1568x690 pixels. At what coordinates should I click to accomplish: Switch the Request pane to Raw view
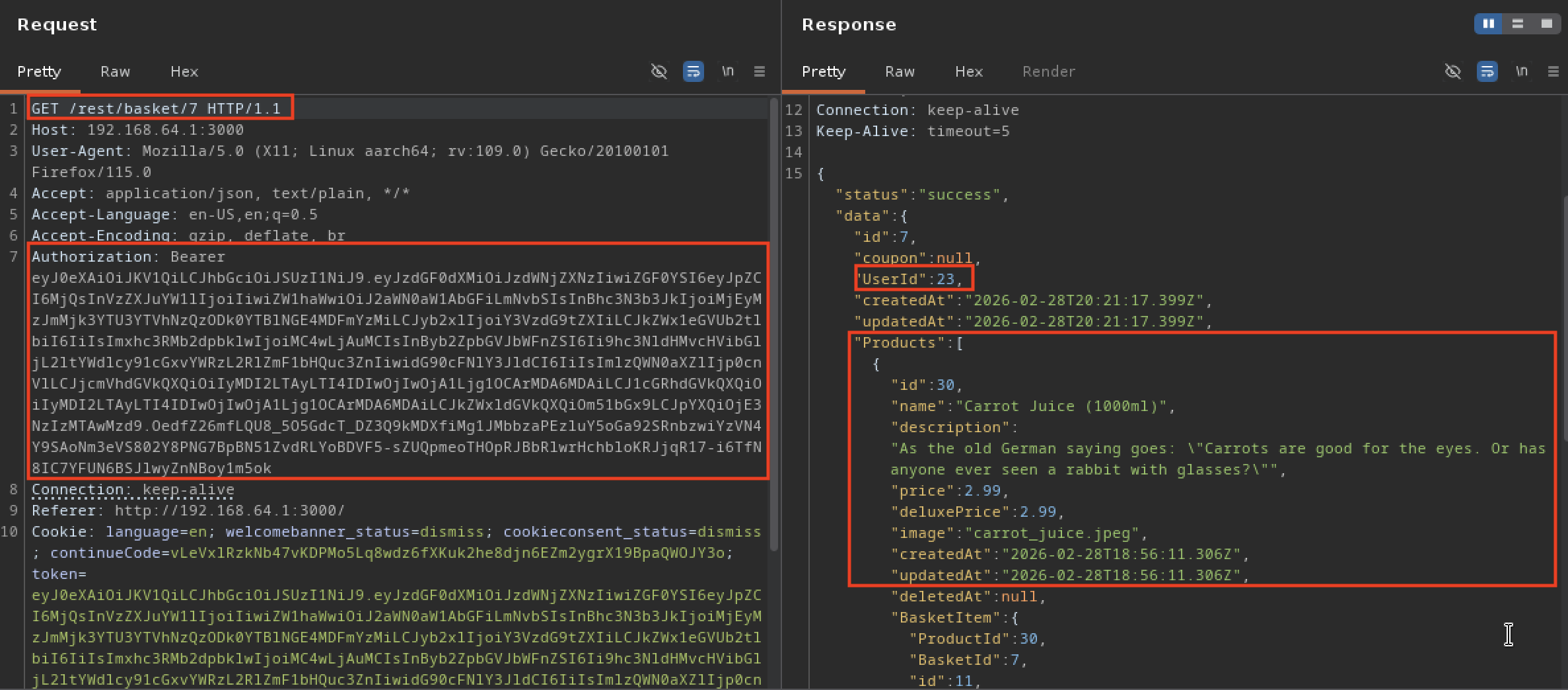coord(115,71)
